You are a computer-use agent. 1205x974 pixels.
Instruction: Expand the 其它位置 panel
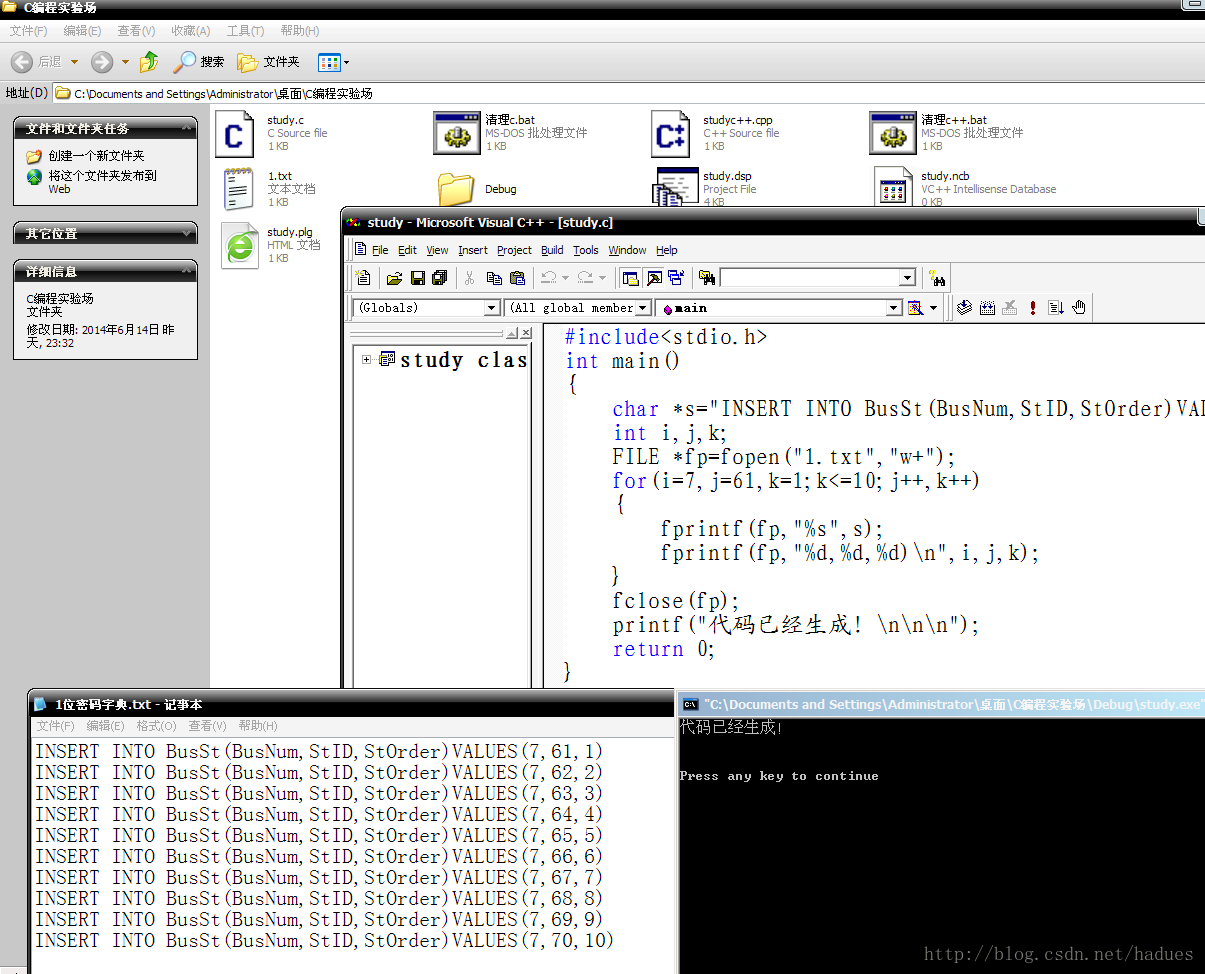point(187,233)
